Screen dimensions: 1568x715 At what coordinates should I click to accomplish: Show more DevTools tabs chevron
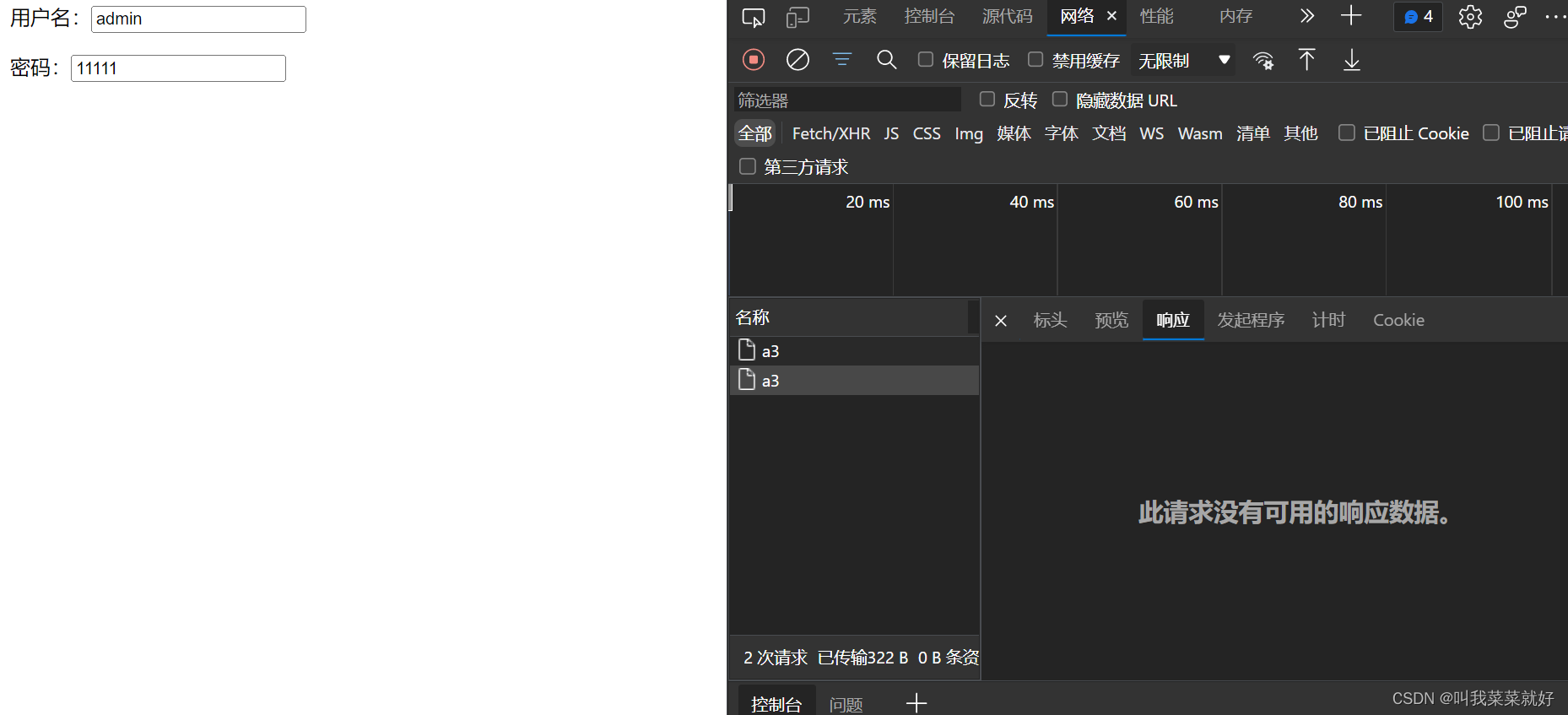tap(1307, 16)
